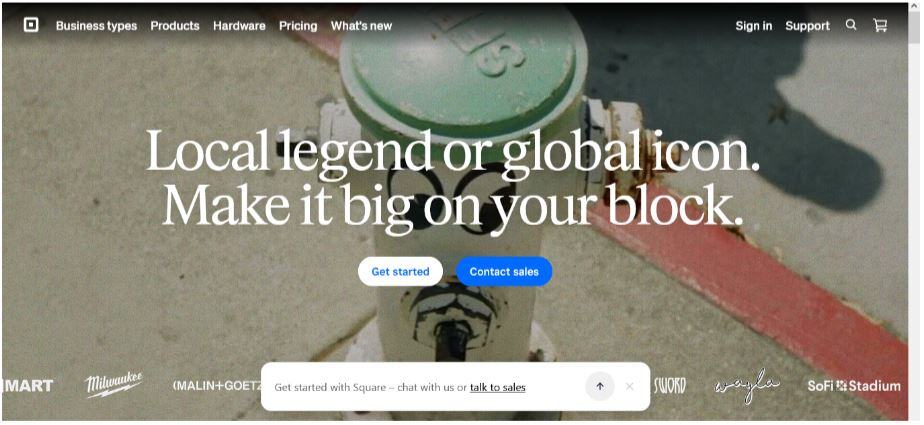Image resolution: width=924 pixels, height=425 pixels.
Task: Click the page's vertical scrollbar
Action: pyautogui.click(x=914, y=212)
